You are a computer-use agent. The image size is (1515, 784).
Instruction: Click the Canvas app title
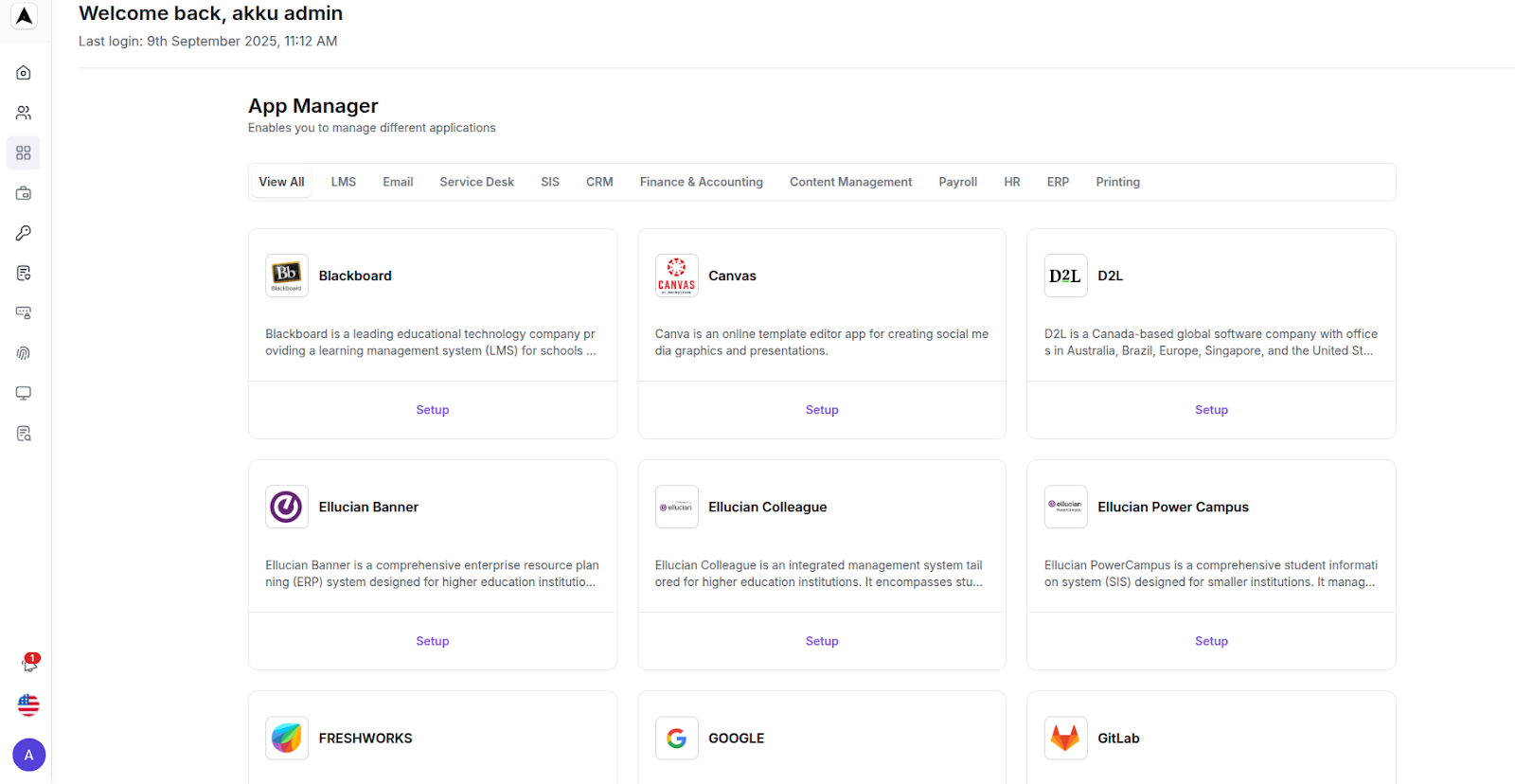point(732,276)
